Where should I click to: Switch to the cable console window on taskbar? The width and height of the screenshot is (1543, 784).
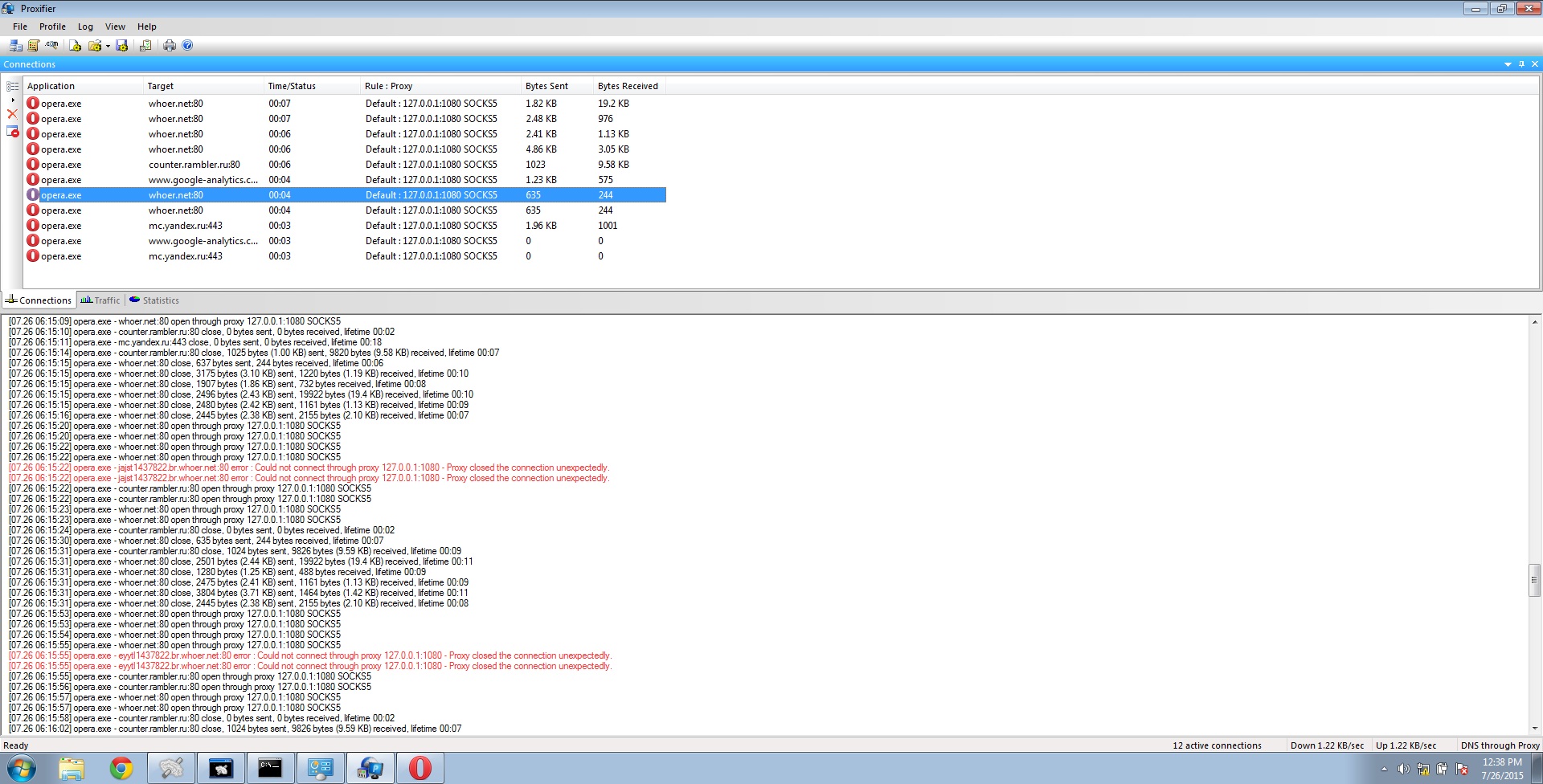pos(221,769)
